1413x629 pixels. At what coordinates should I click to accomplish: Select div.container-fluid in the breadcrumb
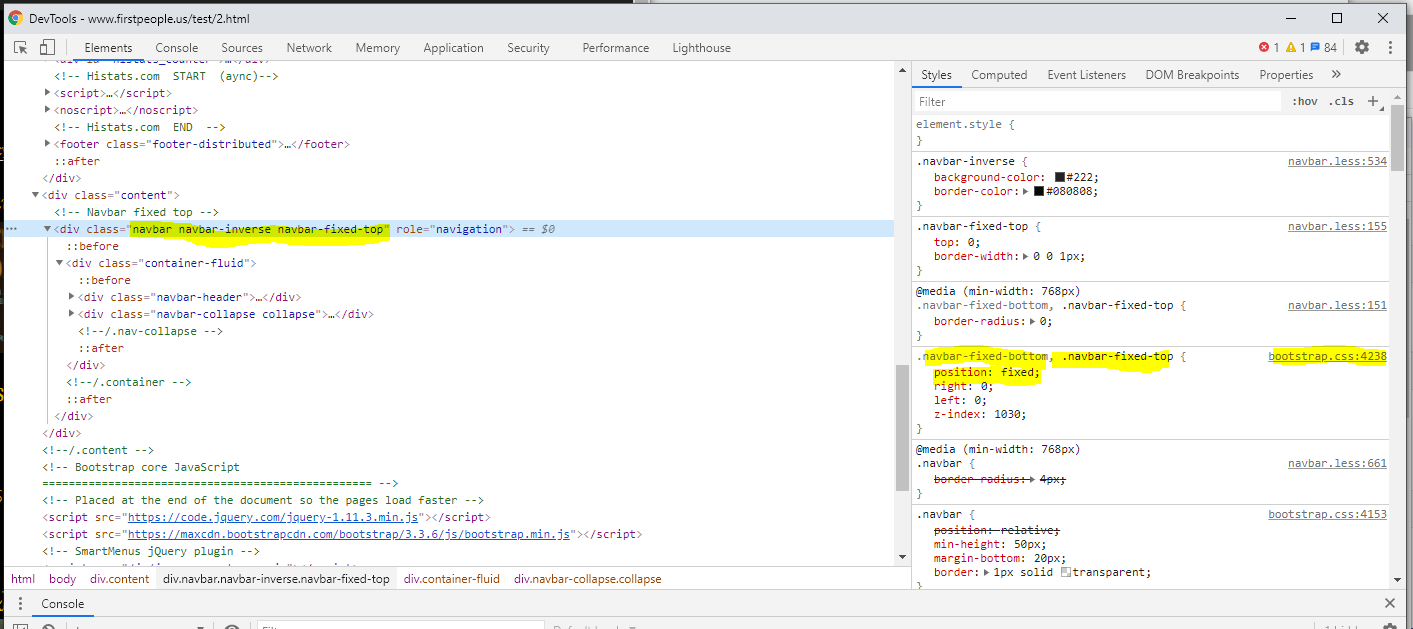pos(451,579)
